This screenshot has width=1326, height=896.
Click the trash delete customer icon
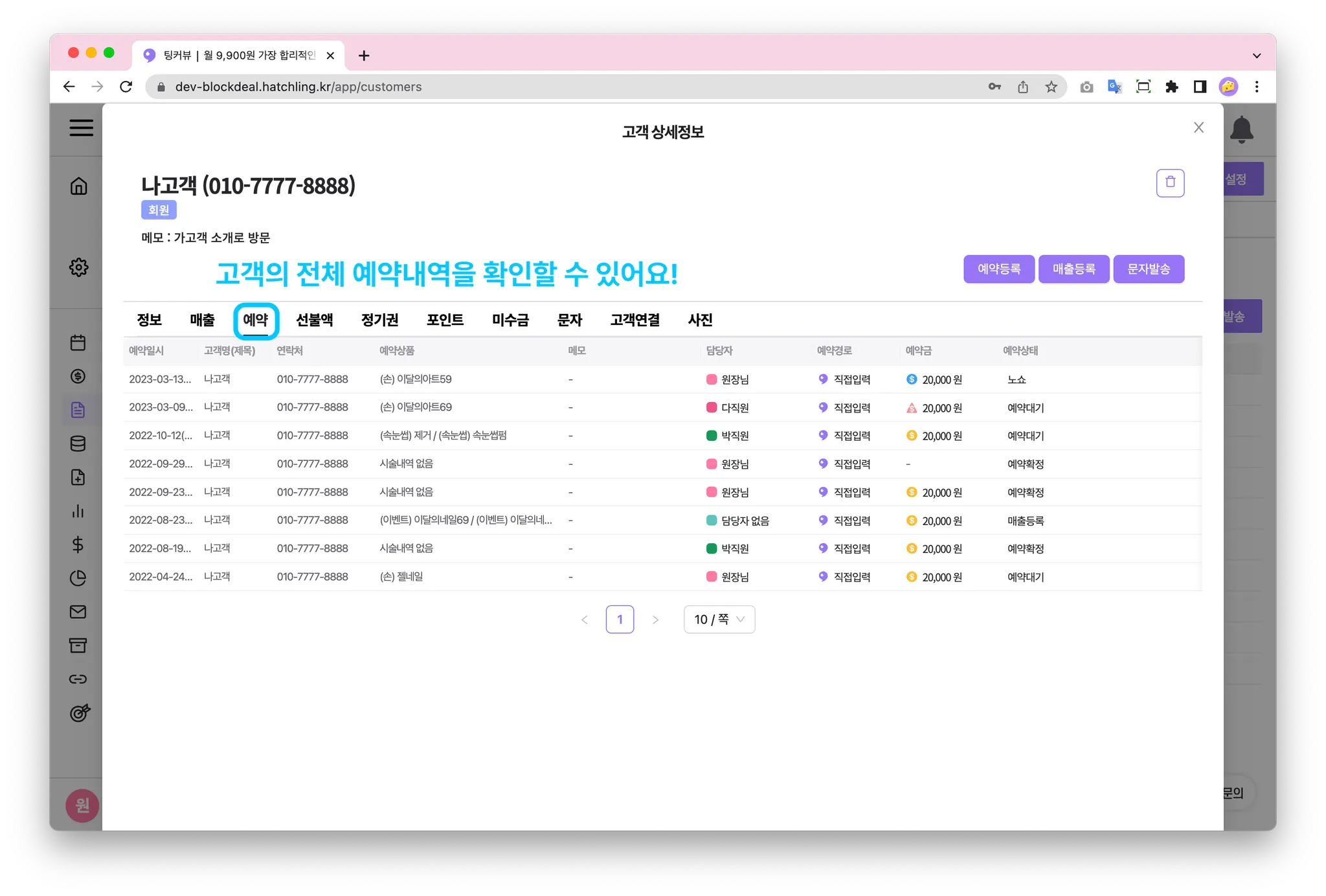(x=1170, y=183)
